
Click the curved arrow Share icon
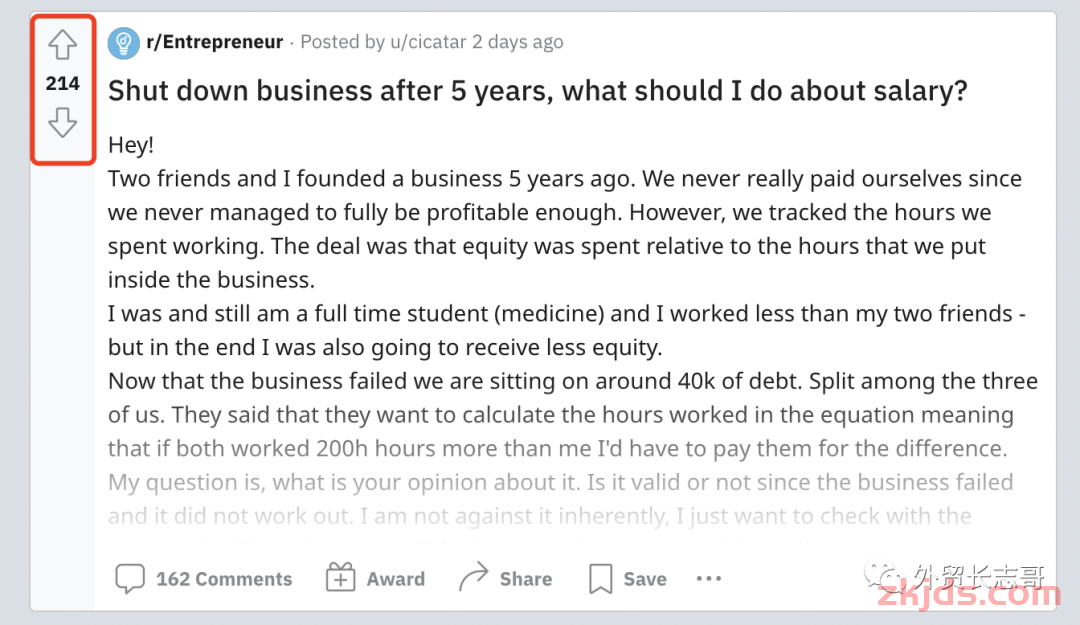[473, 577]
